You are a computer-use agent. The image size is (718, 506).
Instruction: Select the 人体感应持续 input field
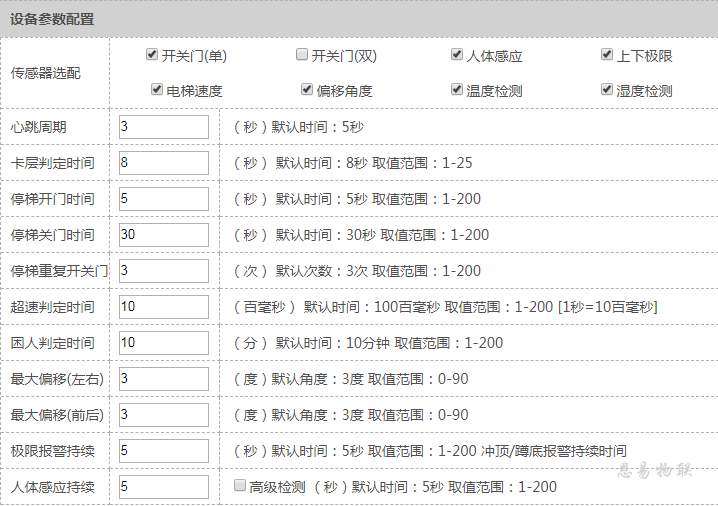163,487
